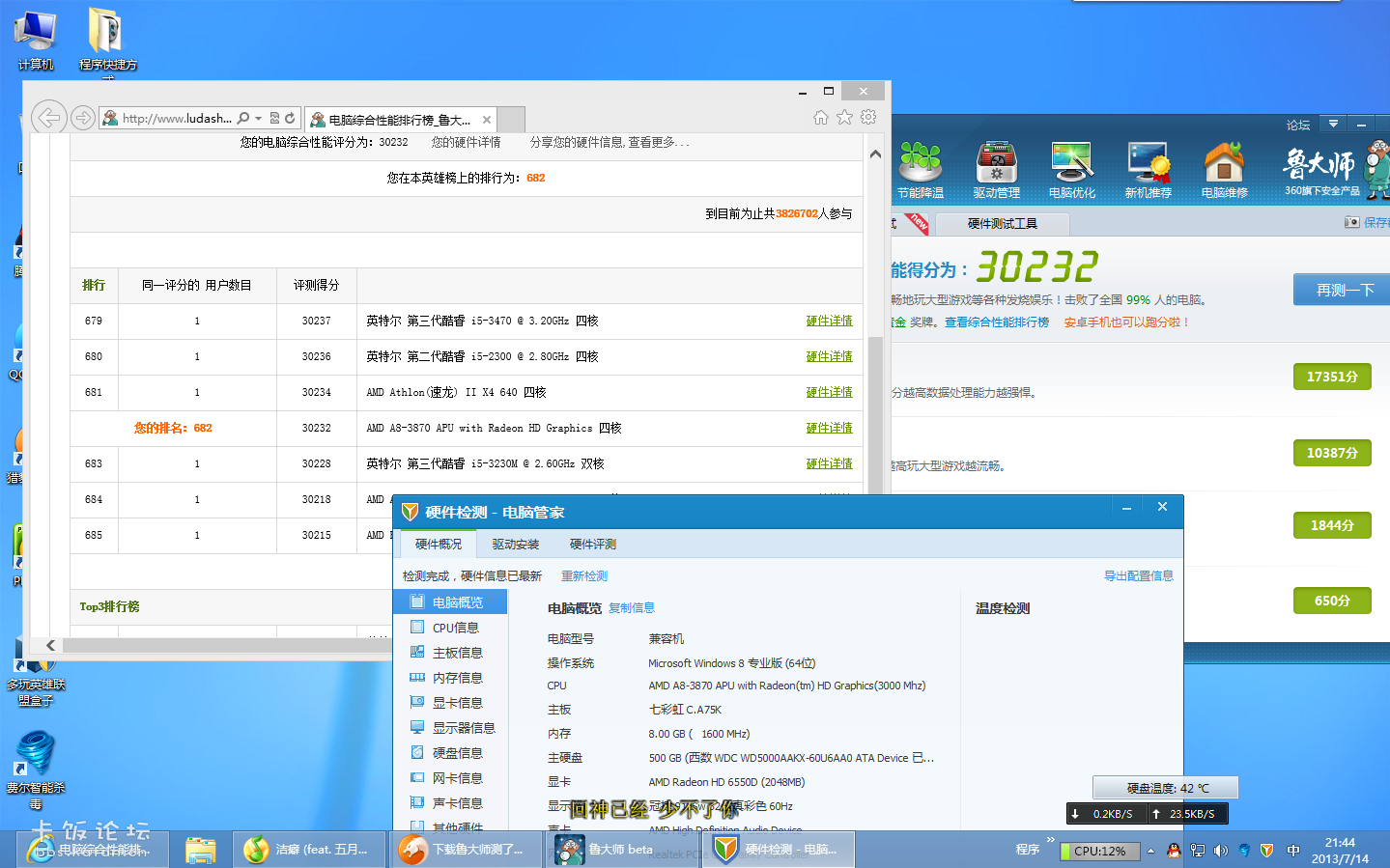The image size is (1390, 868).
Task: Open the browser favorites star
Action: 844,117
